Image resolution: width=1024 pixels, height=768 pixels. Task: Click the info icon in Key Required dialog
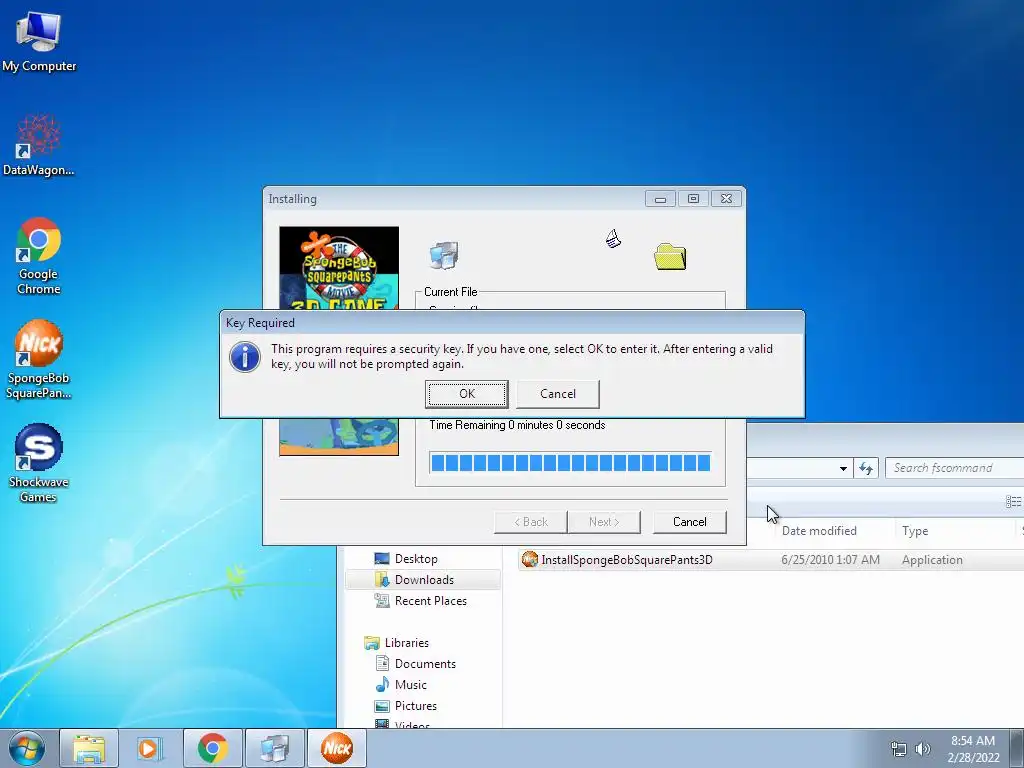click(245, 357)
